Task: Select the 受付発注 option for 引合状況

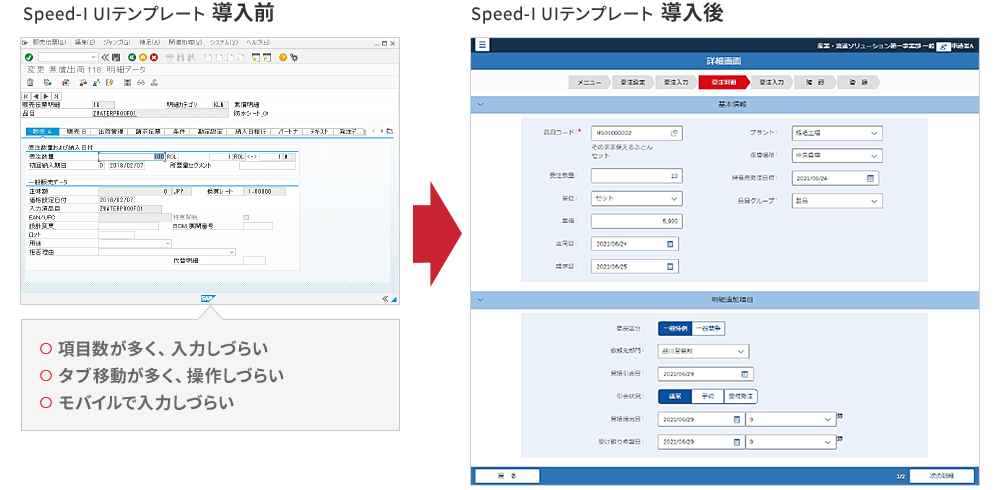Action: 740,396
